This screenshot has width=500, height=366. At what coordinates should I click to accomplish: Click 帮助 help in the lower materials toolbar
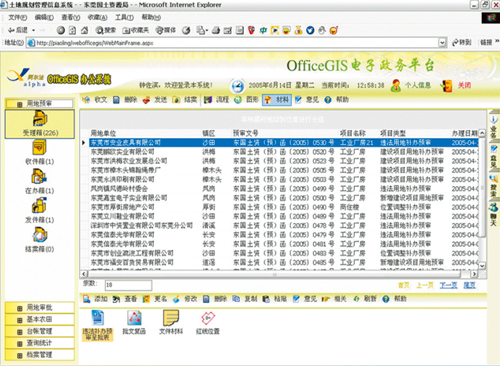pos(394,299)
